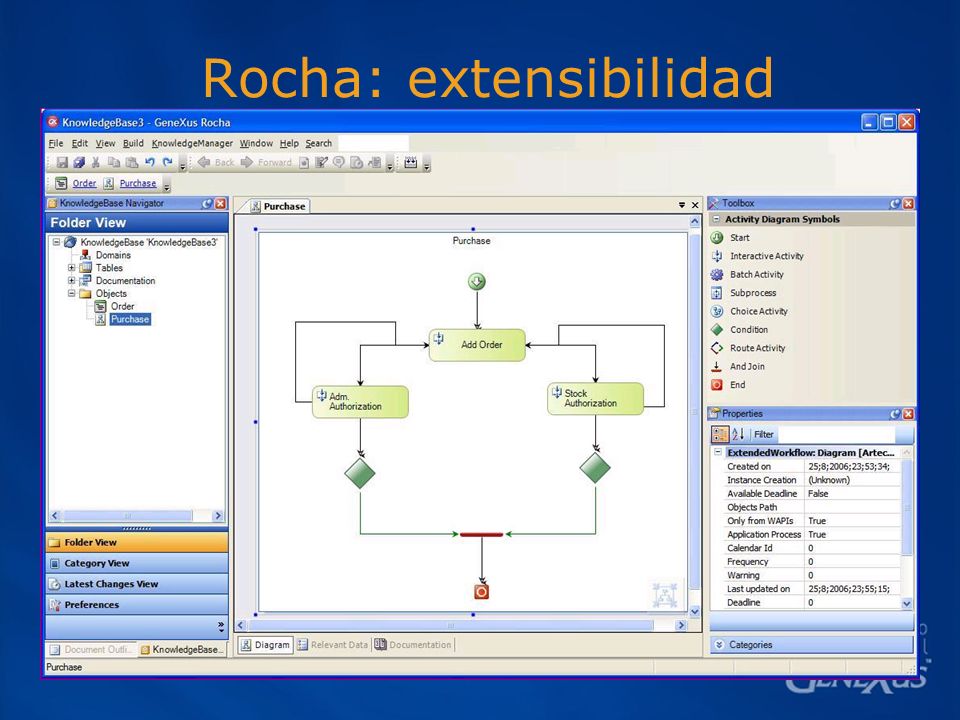This screenshot has width=960, height=720.
Task: Click the left green condition diamond
Action: [360, 473]
